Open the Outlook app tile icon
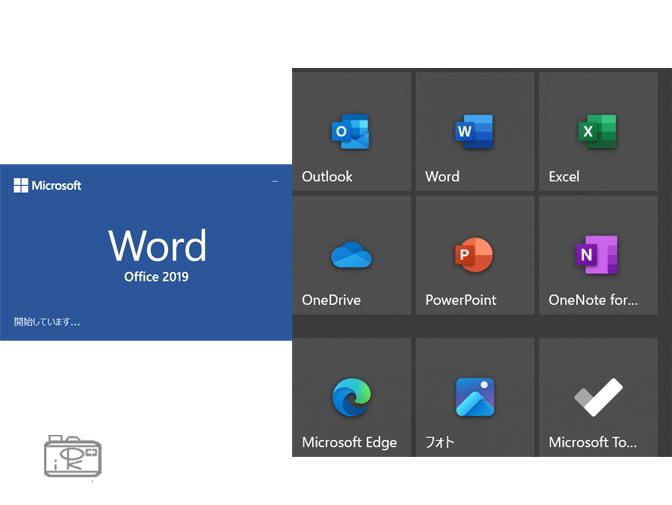The image size is (672, 505). tap(350, 131)
